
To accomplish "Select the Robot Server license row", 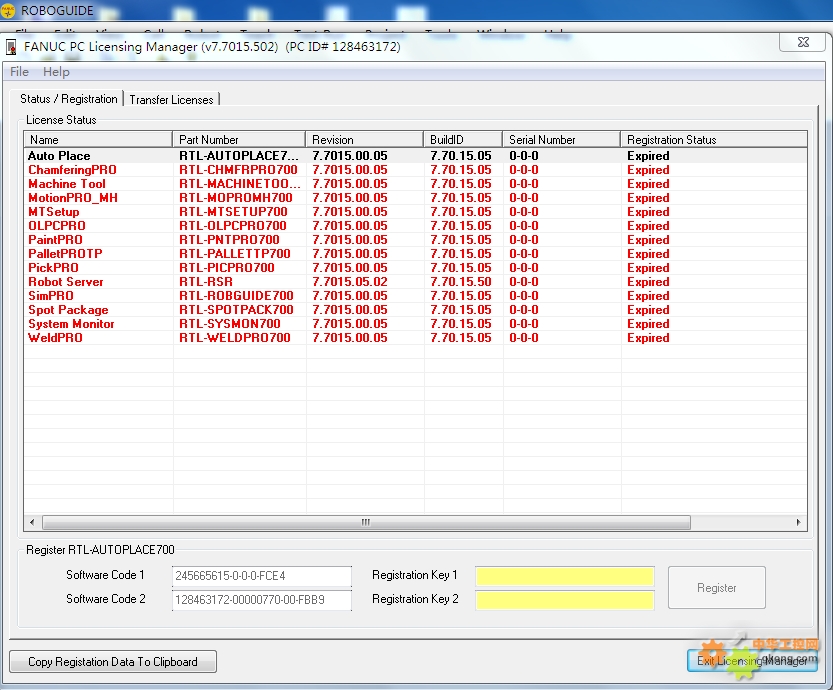I will pos(415,282).
